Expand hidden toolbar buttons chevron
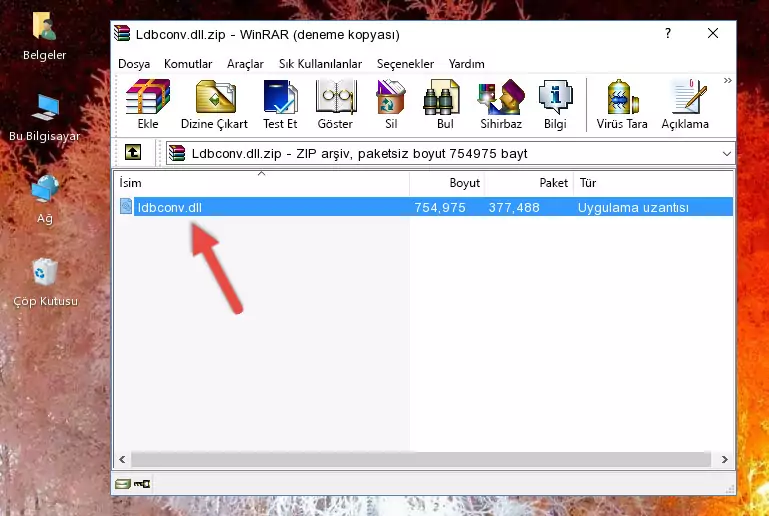 point(727,80)
